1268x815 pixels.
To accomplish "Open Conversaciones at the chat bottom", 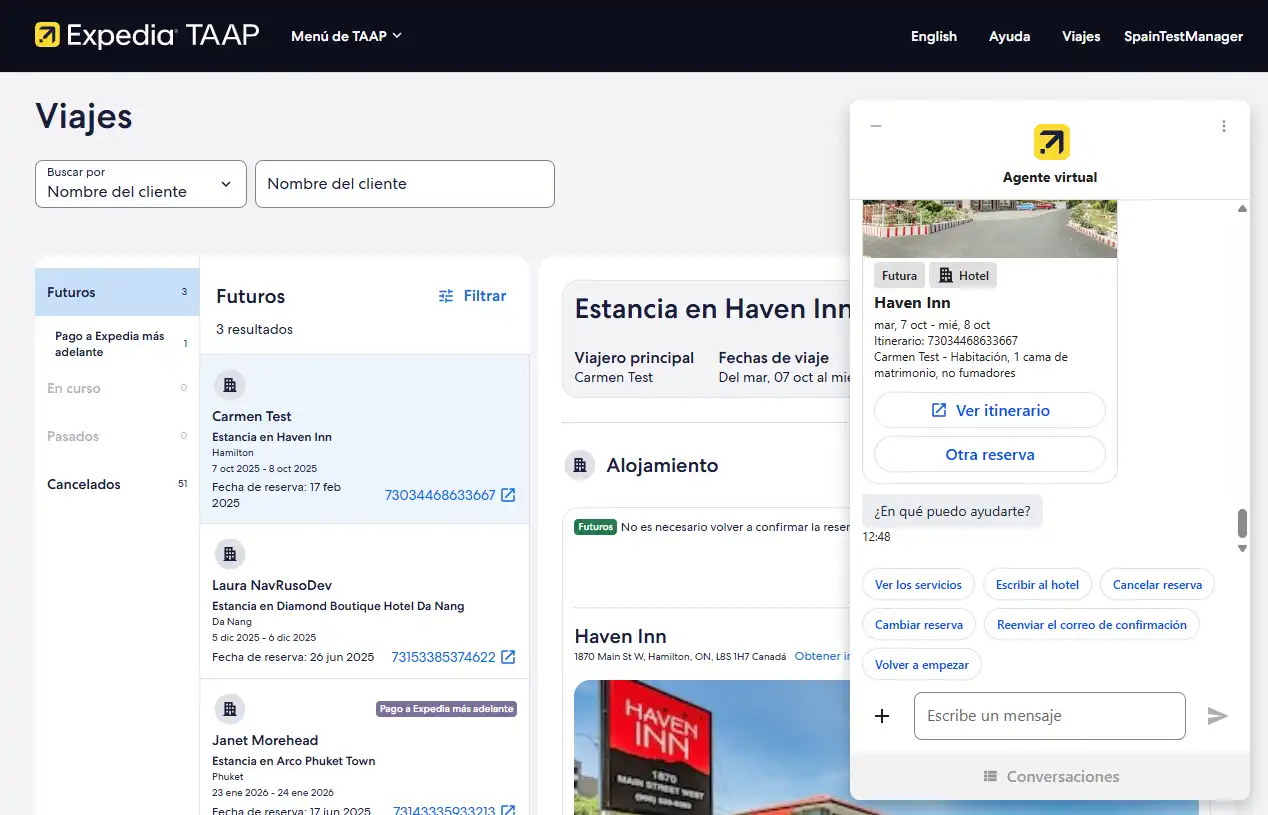I will point(1050,776).
